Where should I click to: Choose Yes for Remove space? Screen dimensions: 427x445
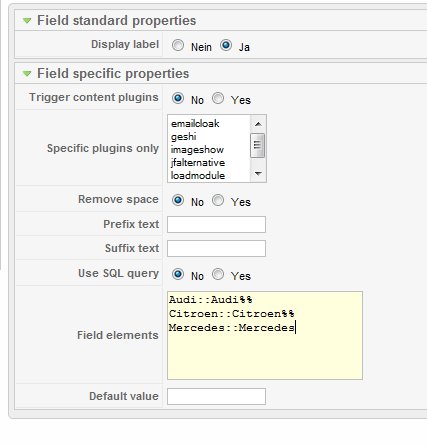coord(218,200)
